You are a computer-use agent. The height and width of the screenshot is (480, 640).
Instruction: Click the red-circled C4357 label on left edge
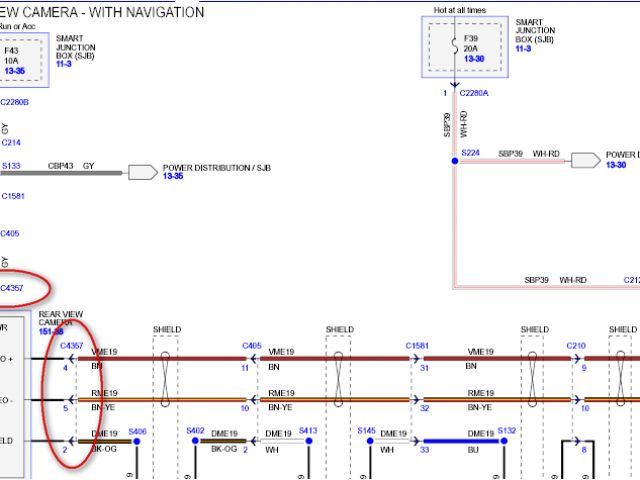[x=14, y=288]
